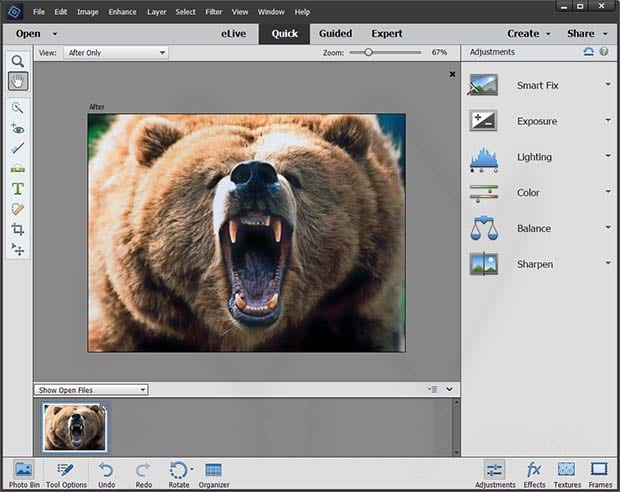Open the View mode dropdown
The image size is (620, 492).
click(x=116, y=53)
